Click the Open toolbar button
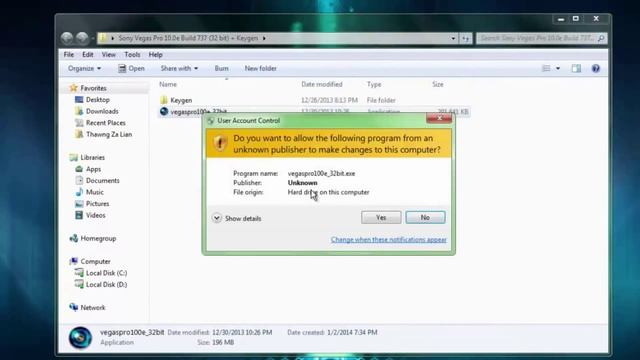 [x=131, y=69]
